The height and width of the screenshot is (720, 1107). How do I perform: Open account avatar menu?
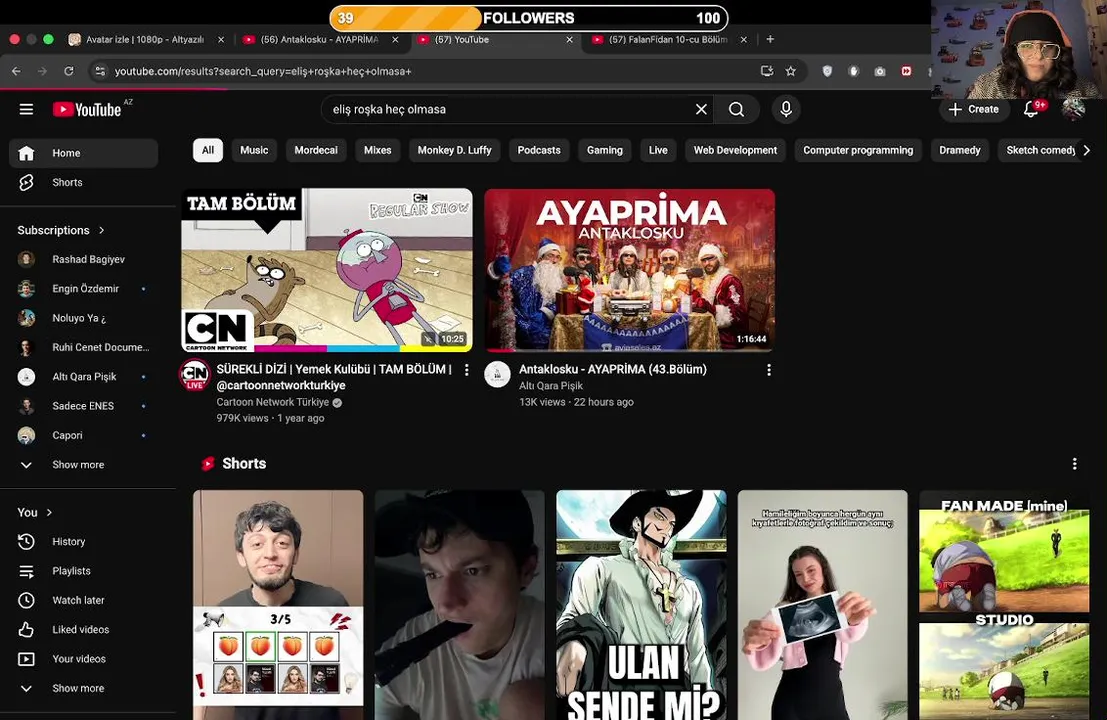click(x=1074, y=109)
